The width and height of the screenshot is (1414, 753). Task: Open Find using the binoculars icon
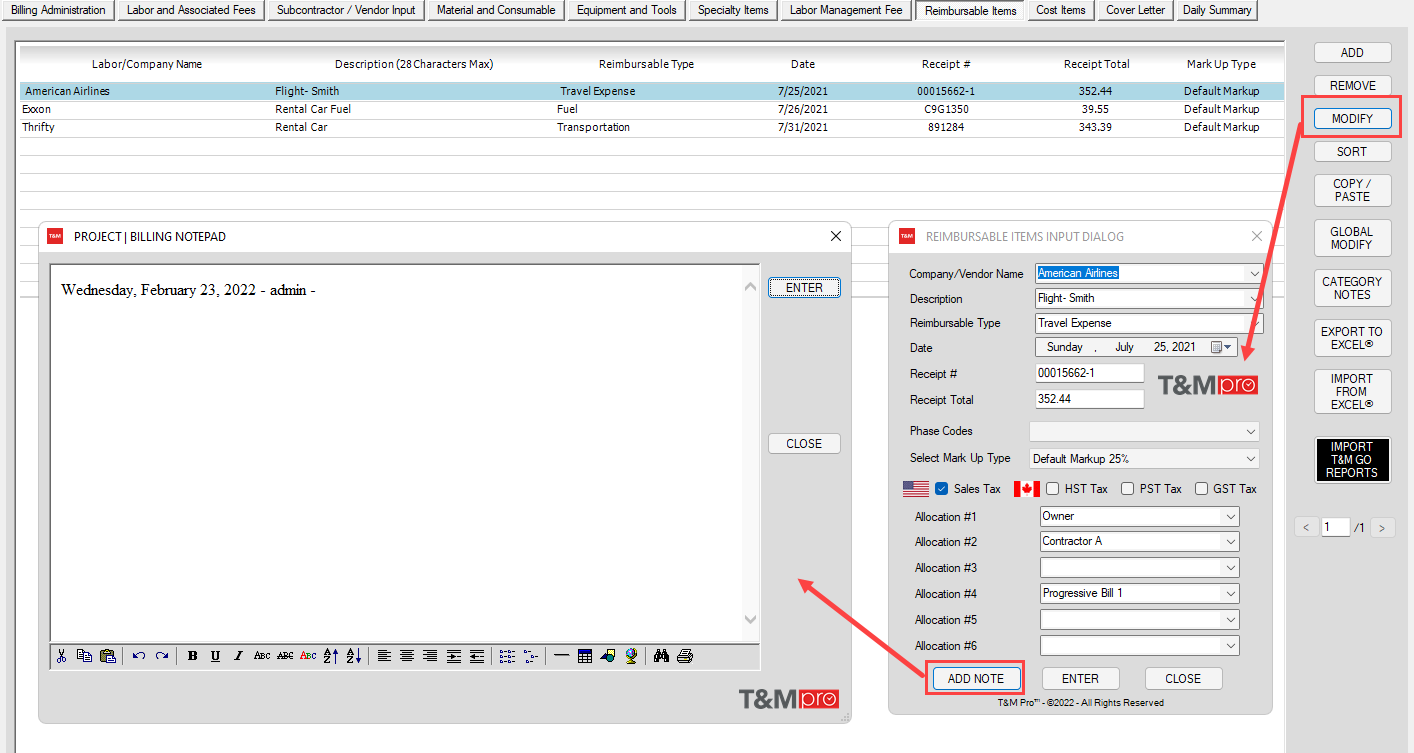pyautogui.click(x=661, y=656)
